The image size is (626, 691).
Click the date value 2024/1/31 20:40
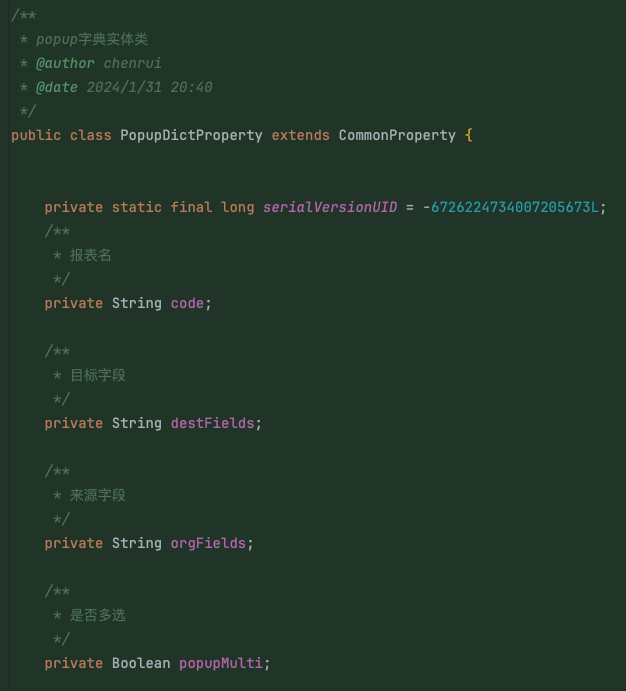coord(149,87)
